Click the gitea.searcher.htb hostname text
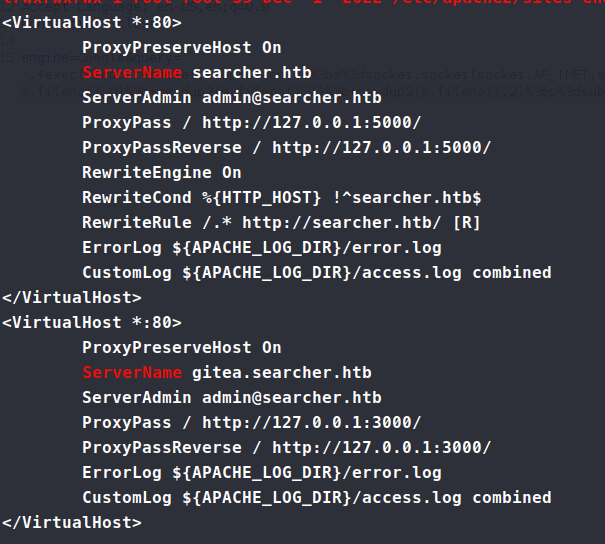605x544 pixels. point(281,372)
